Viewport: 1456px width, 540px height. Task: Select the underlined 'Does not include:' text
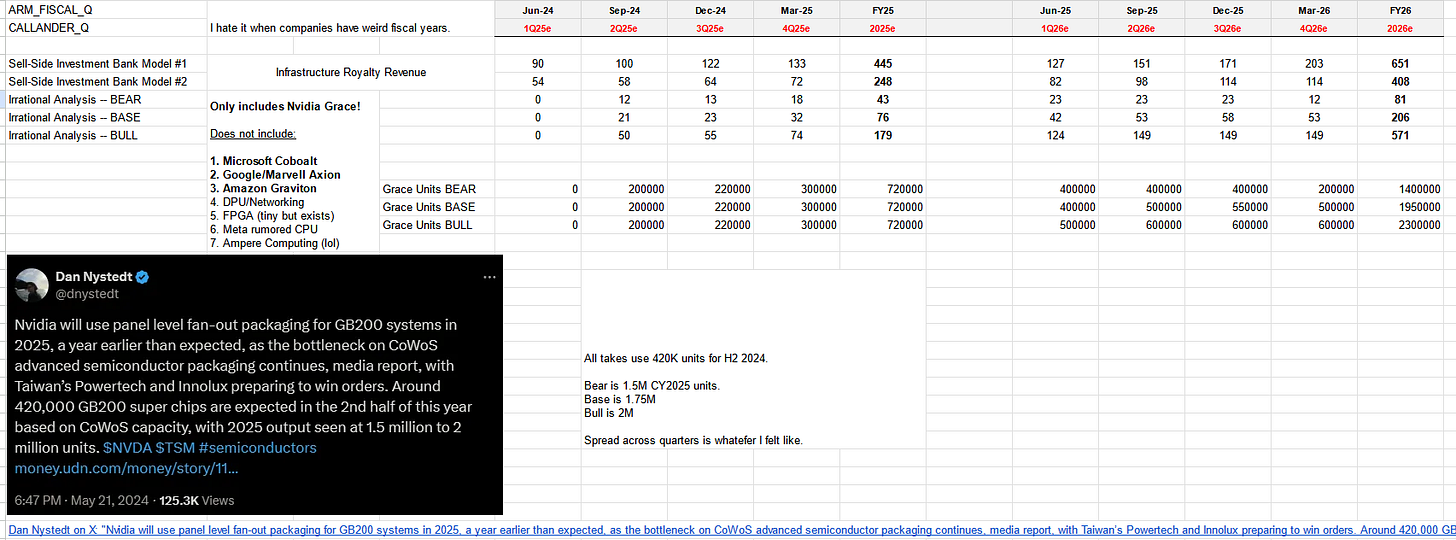[x=253, y=134]
